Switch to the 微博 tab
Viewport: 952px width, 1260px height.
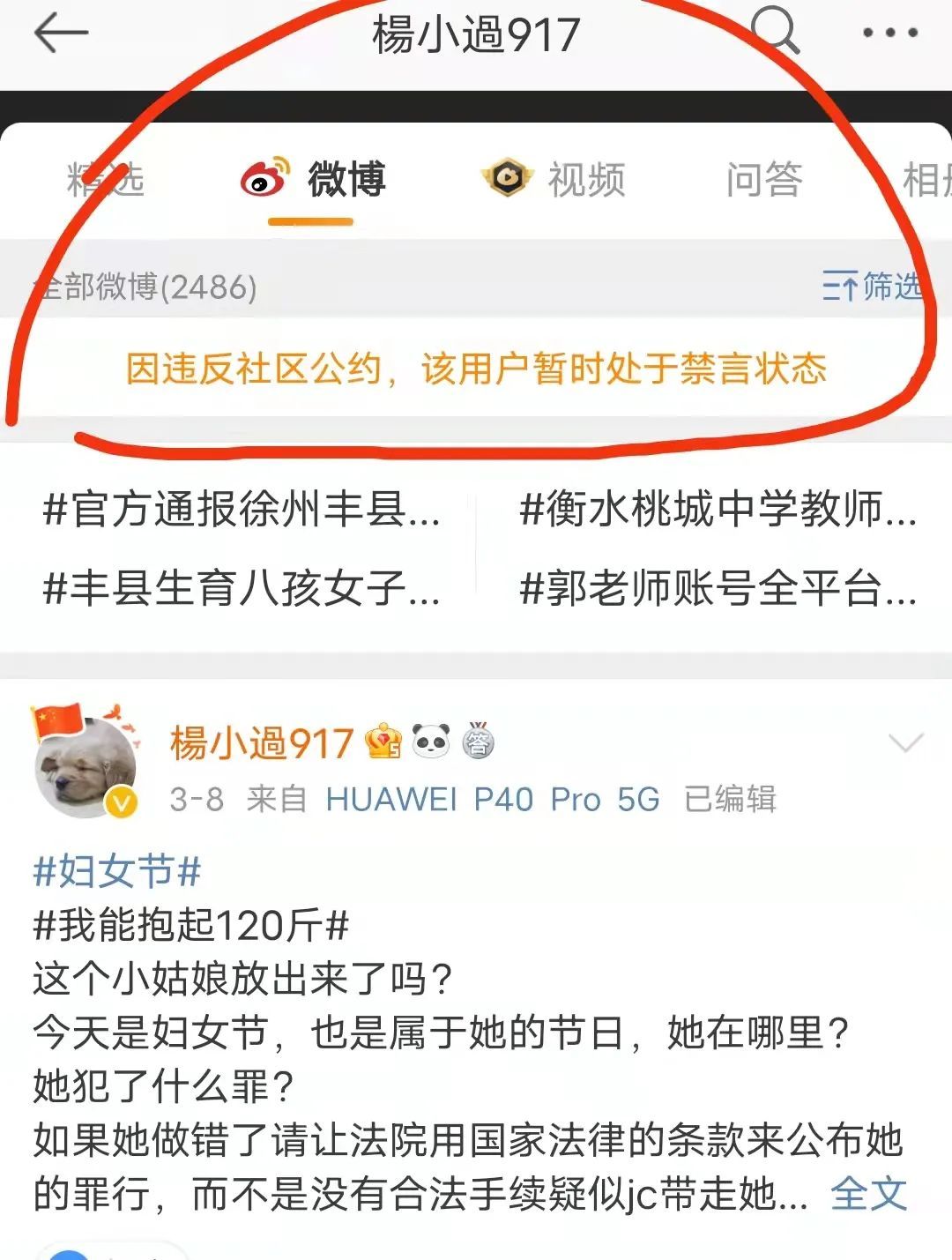(346, 179)
